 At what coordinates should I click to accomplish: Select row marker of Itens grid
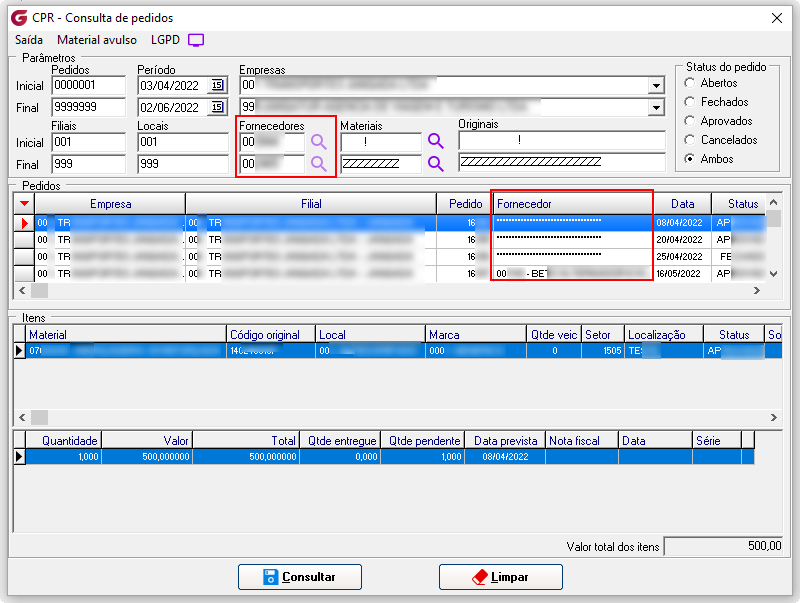pos(19,350)
